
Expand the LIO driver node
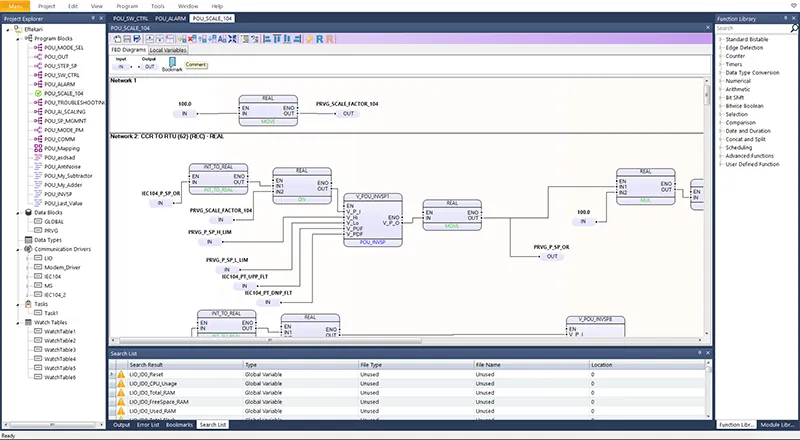coord(27,258)
